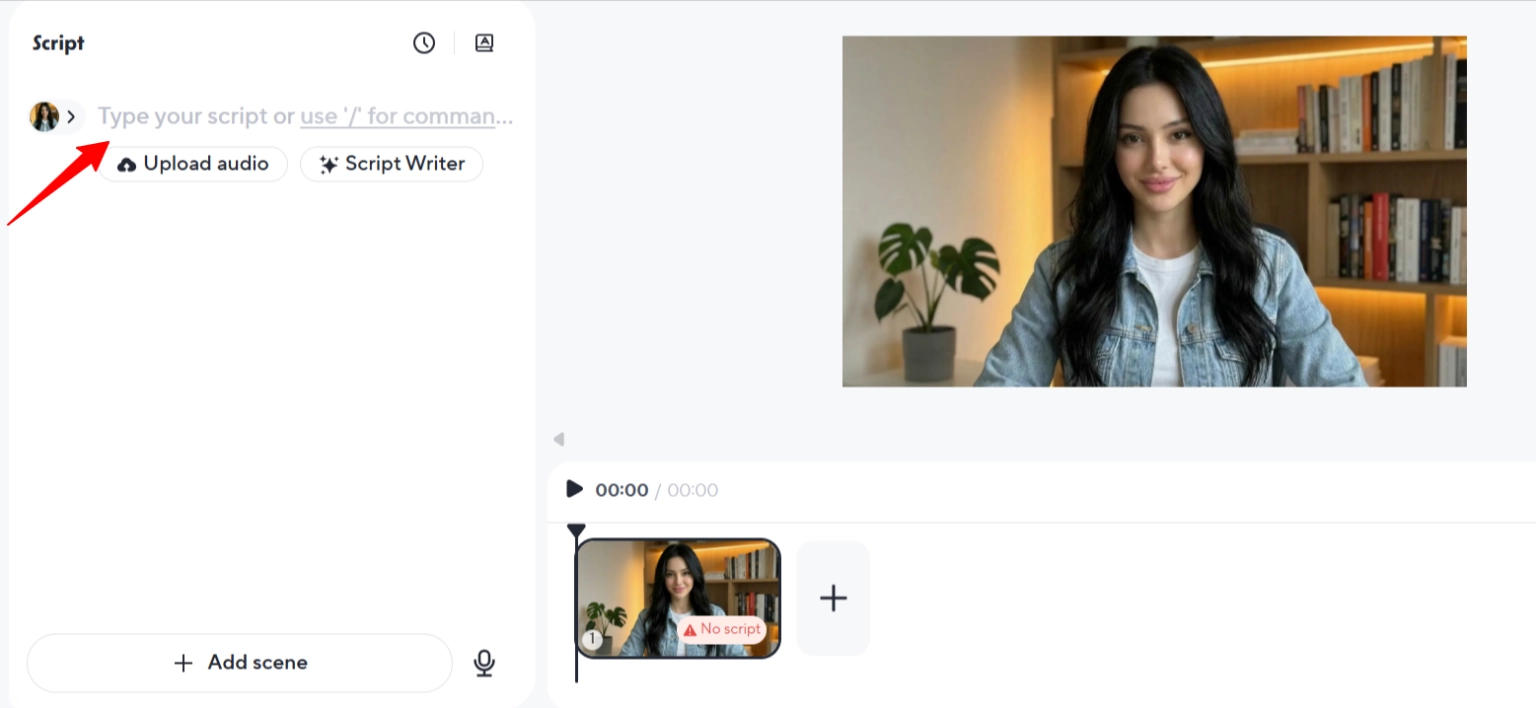Click the sparkle icon in Script Writer
The width and height of the screenshot is (1536, 708).
coord(328,165)
